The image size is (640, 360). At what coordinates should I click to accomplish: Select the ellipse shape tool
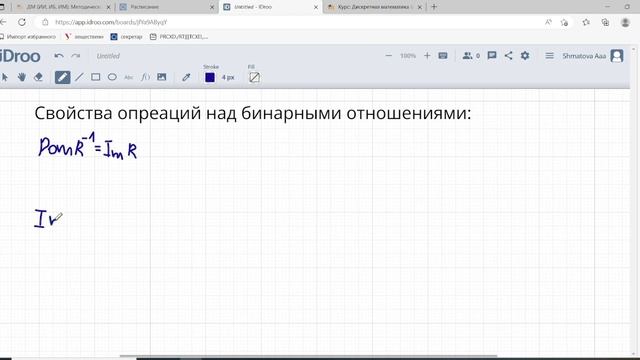click(x=112, y=77)
